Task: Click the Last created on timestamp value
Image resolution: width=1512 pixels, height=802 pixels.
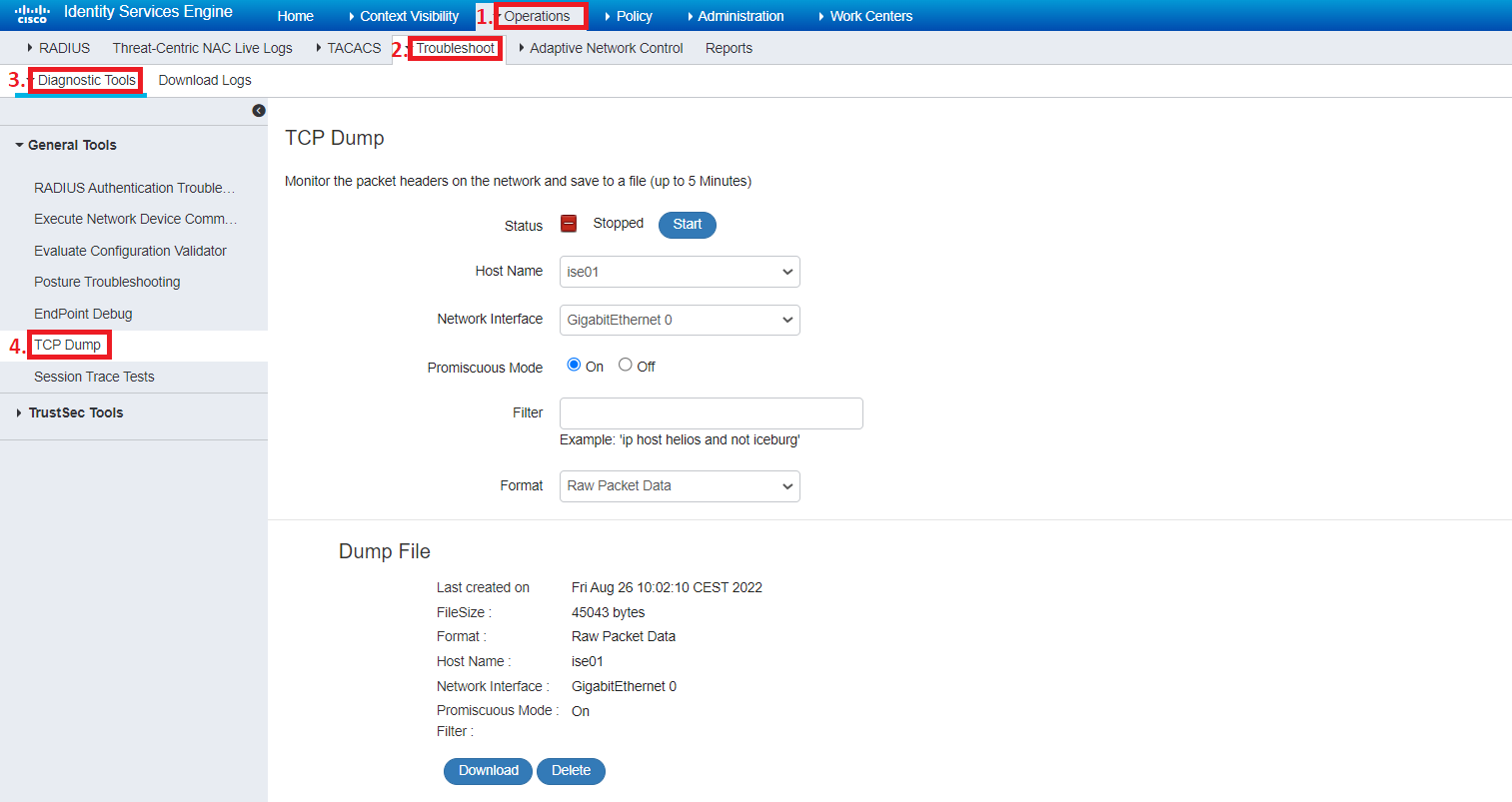Action: coord(667,587)
